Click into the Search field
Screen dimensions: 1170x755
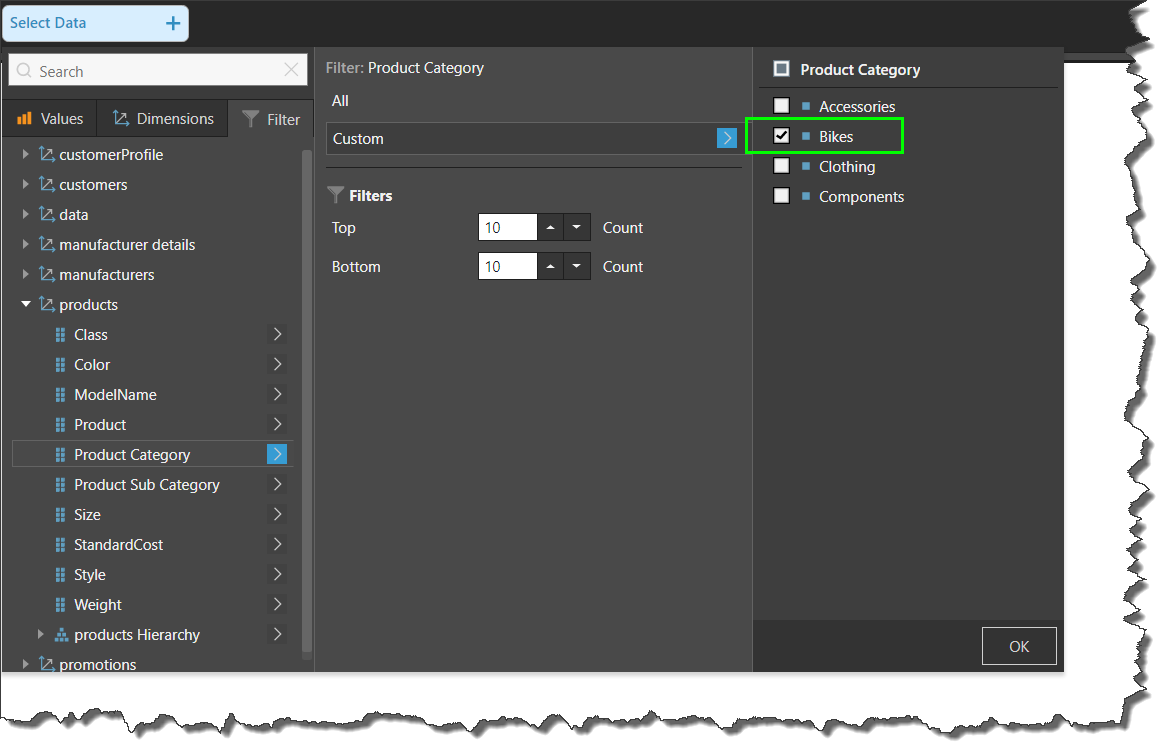158,71
